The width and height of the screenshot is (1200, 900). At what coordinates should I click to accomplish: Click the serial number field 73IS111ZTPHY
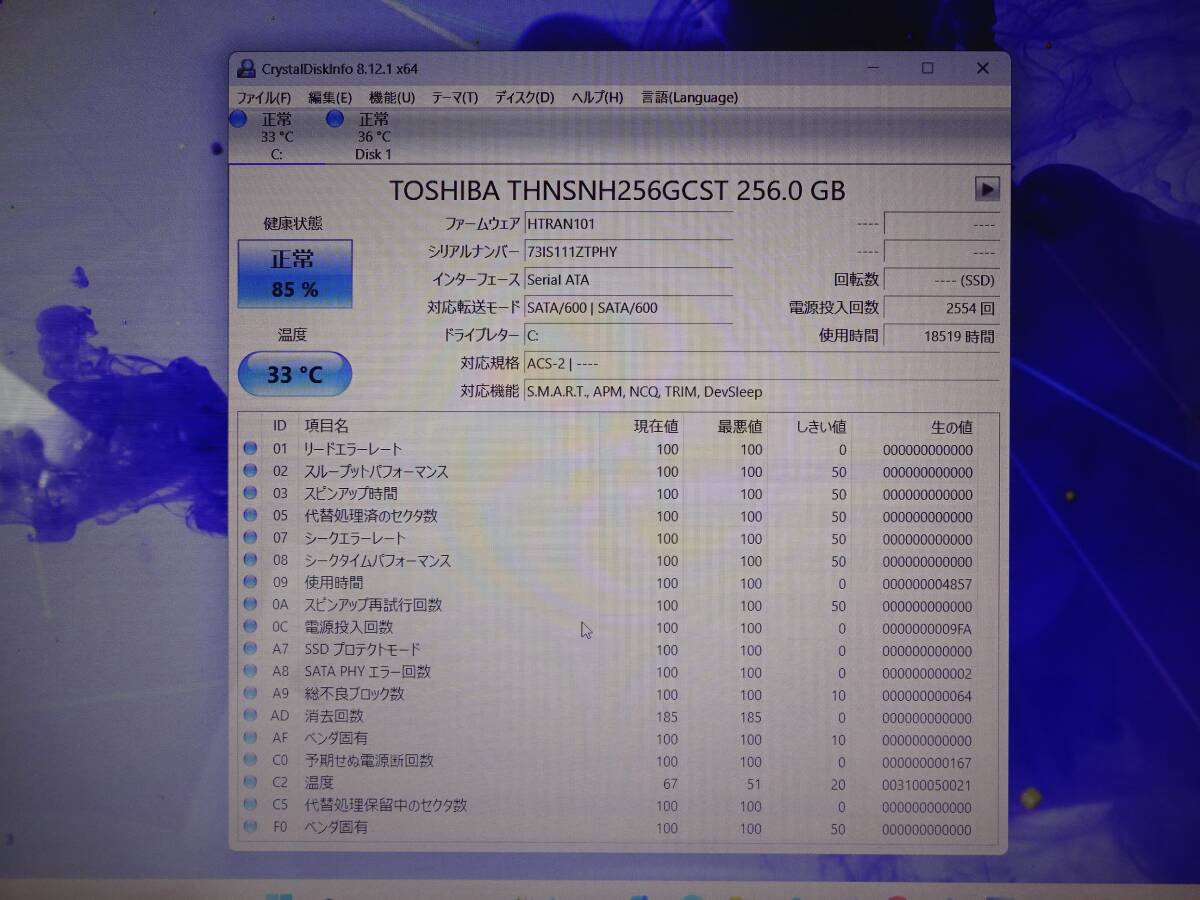(x=629, y=252)
